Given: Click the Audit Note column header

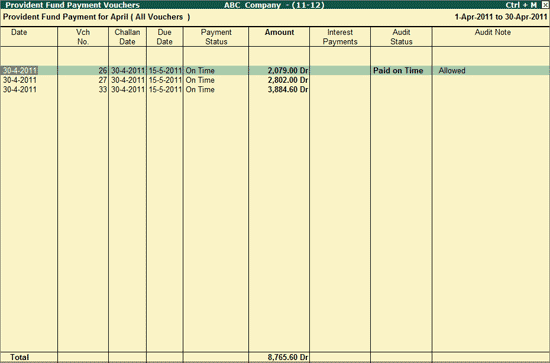Looking at the screenshot, I should 492,32.
